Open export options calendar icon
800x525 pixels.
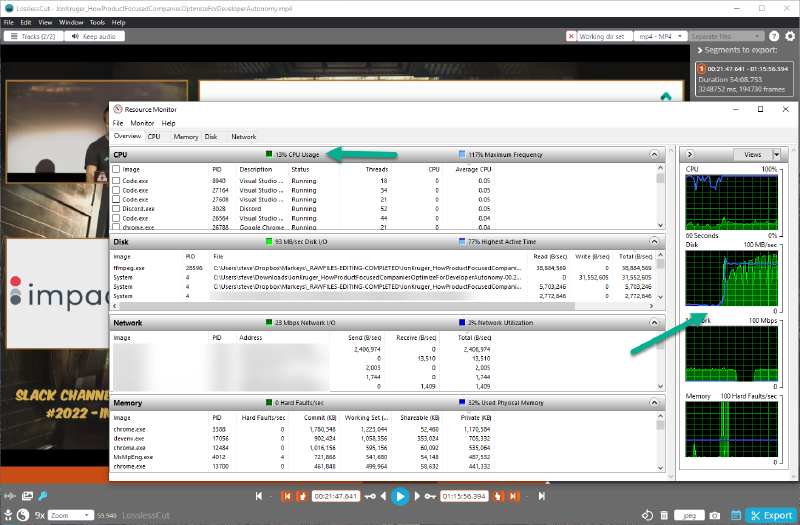pyautogui.click(x=736, y=515)
